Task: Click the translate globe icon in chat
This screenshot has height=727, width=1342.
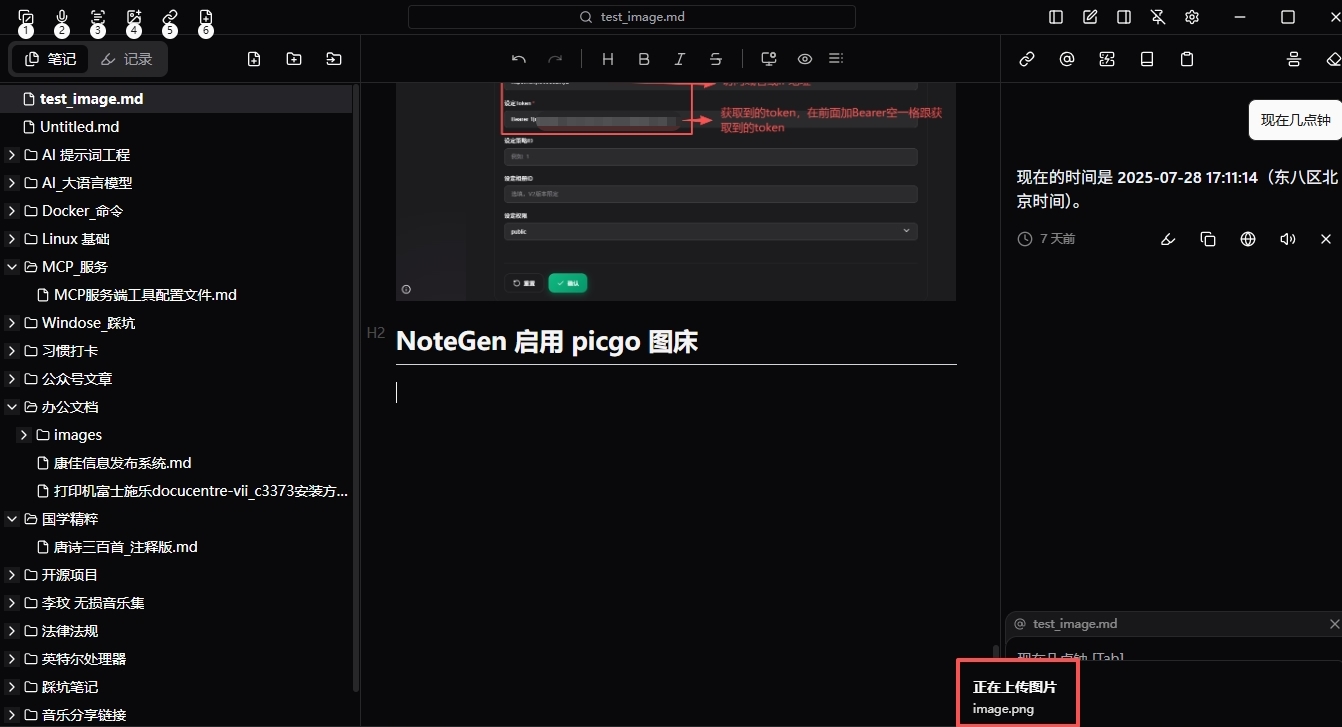Action: pos(1248,239)
